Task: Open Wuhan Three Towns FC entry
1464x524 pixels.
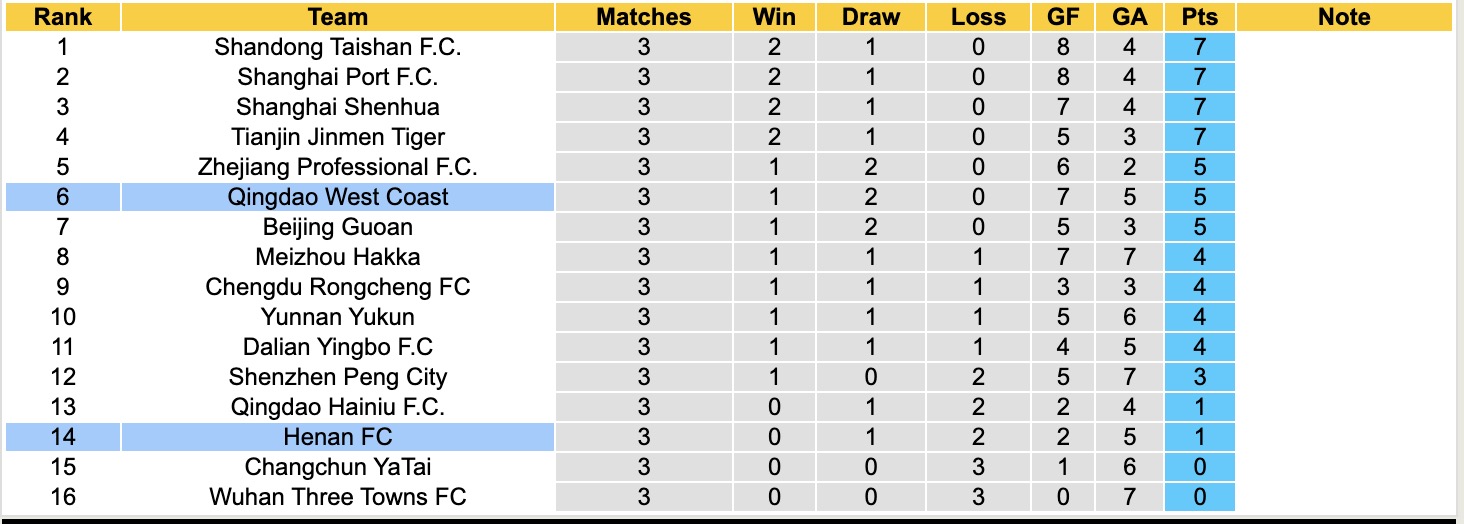Action: [x=338, y=497]
